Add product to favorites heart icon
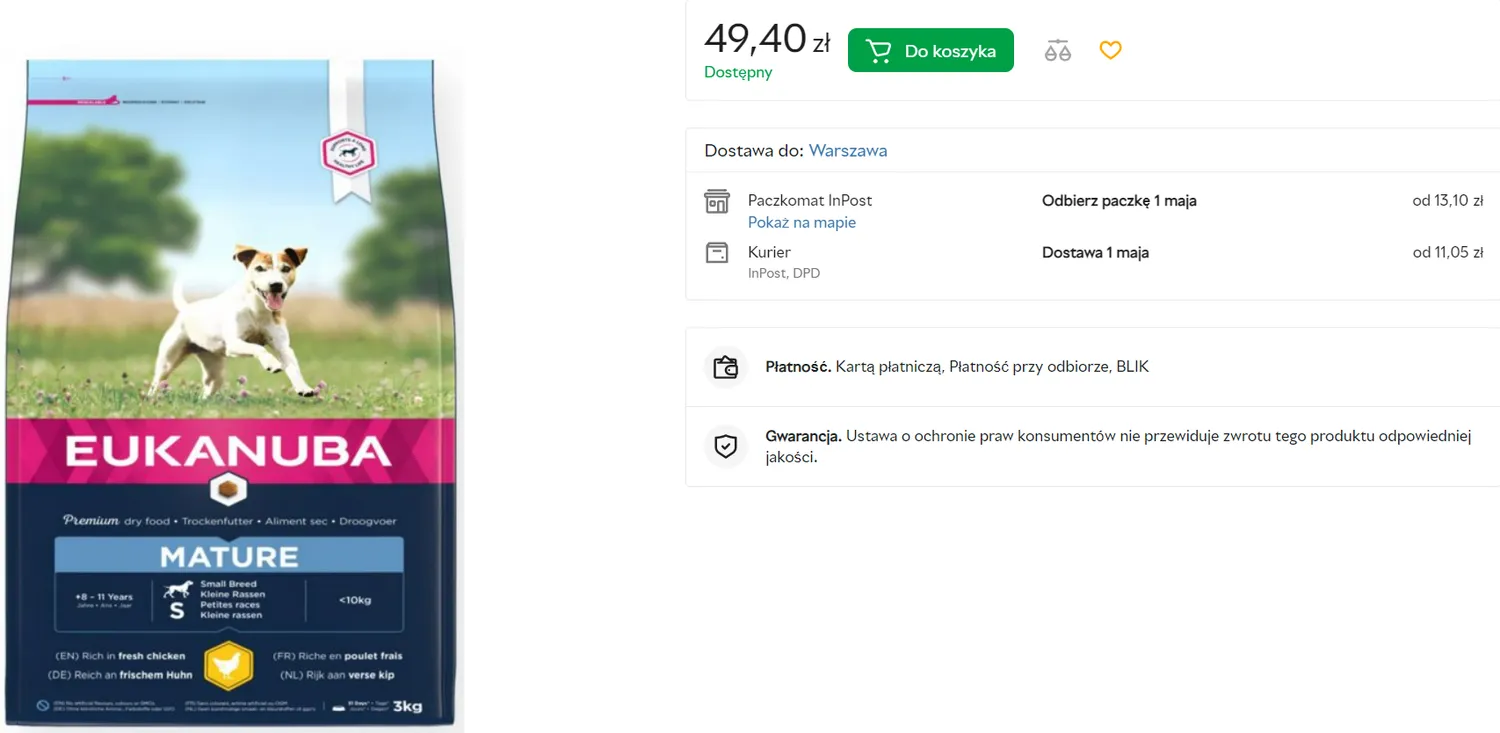The height and width of the screenshot is (733, 1500). [x=1110, y=50]
